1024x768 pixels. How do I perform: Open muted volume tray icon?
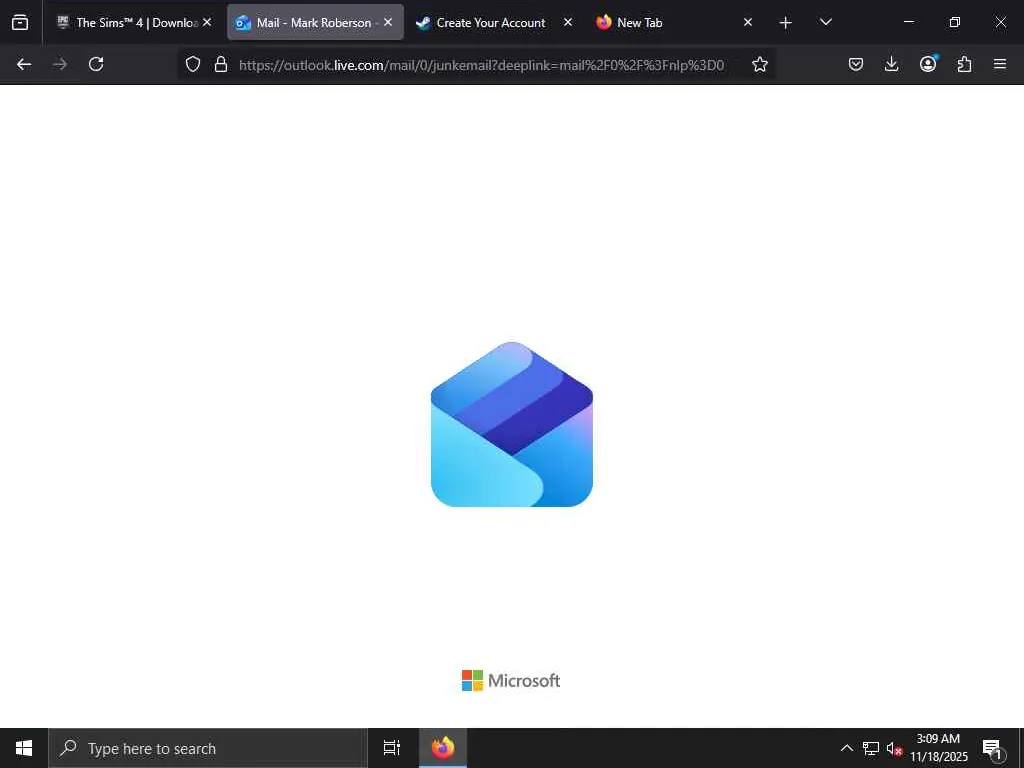tap(895, 749)
